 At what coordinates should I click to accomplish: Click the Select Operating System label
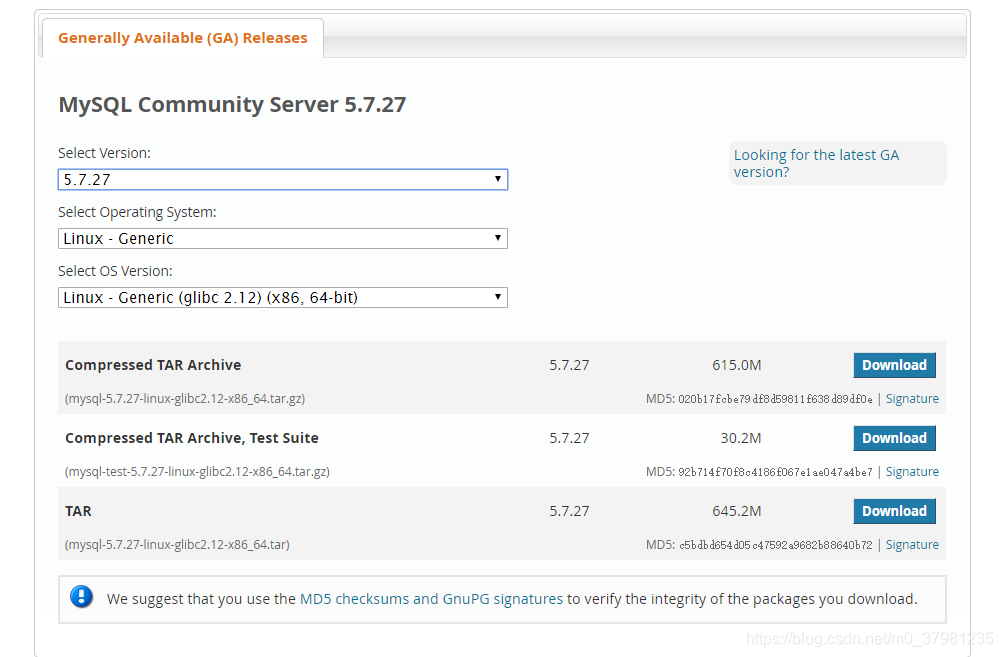(137, 212)
